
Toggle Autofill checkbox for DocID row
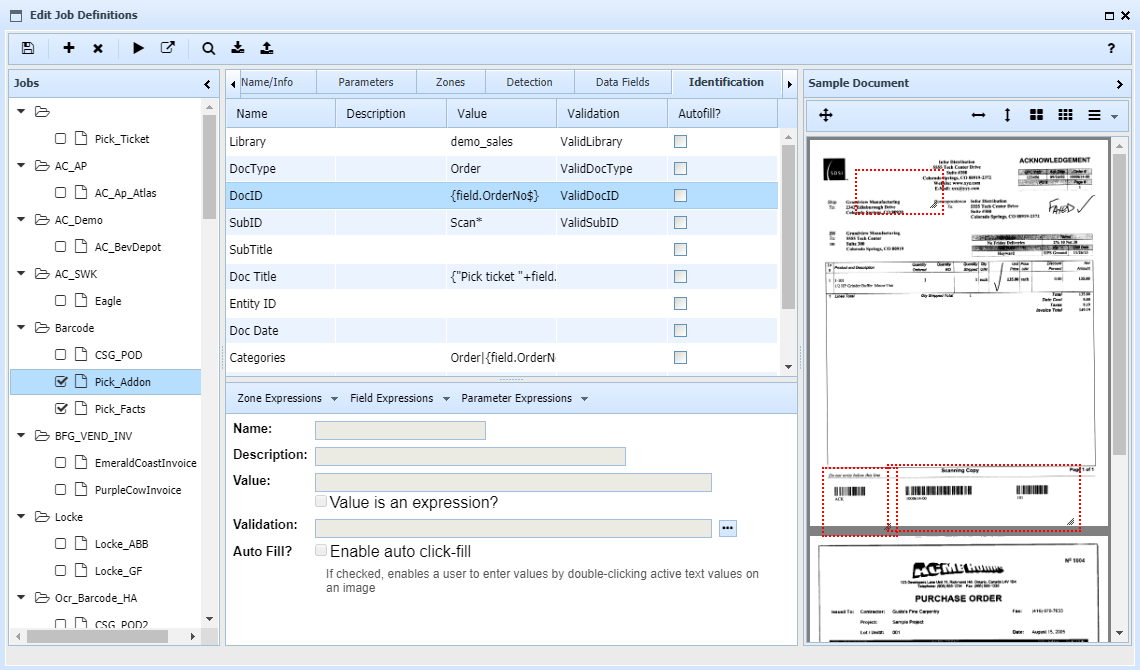(680, 196)
